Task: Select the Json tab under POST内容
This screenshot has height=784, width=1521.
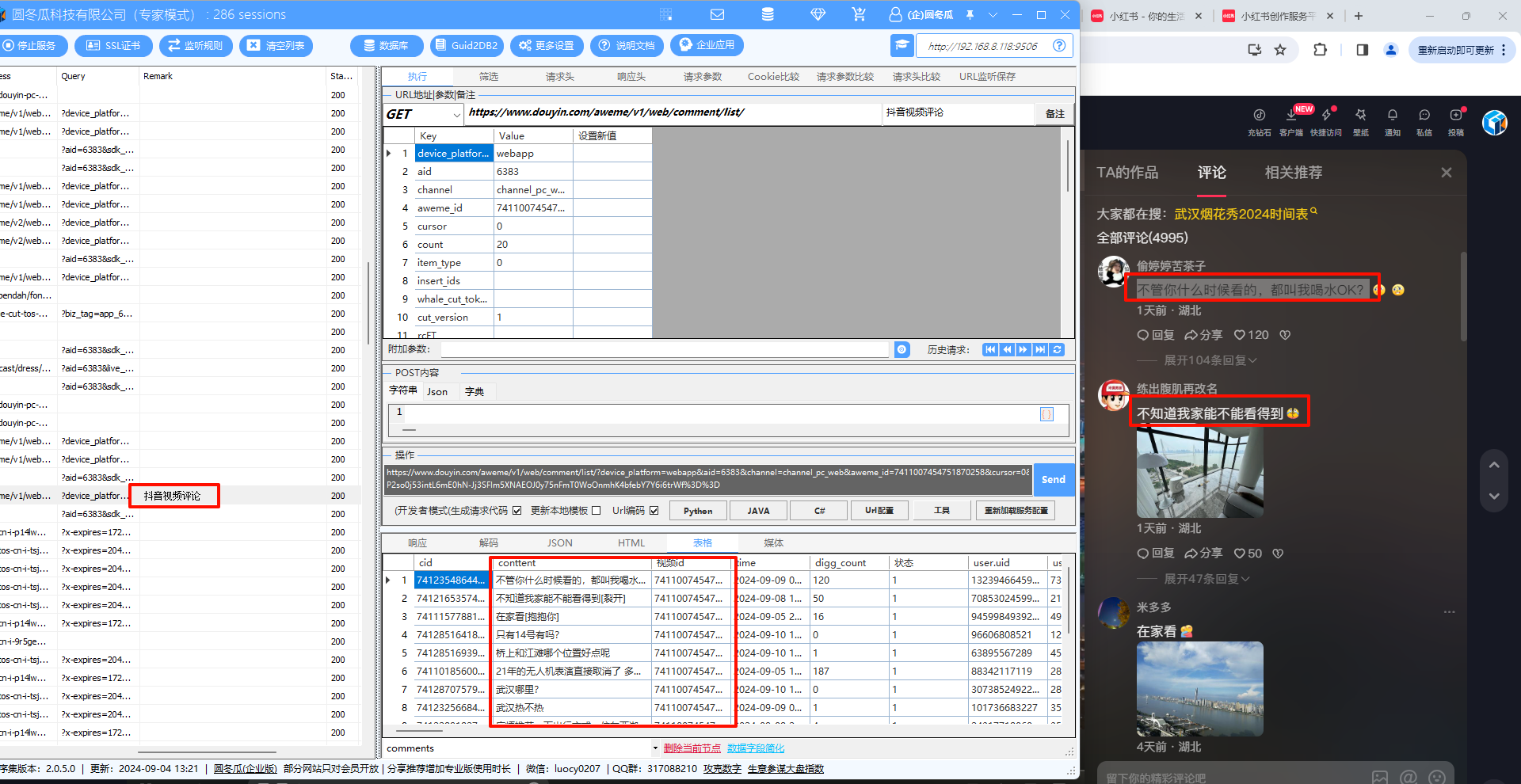Action: click(x=437, y=392)
